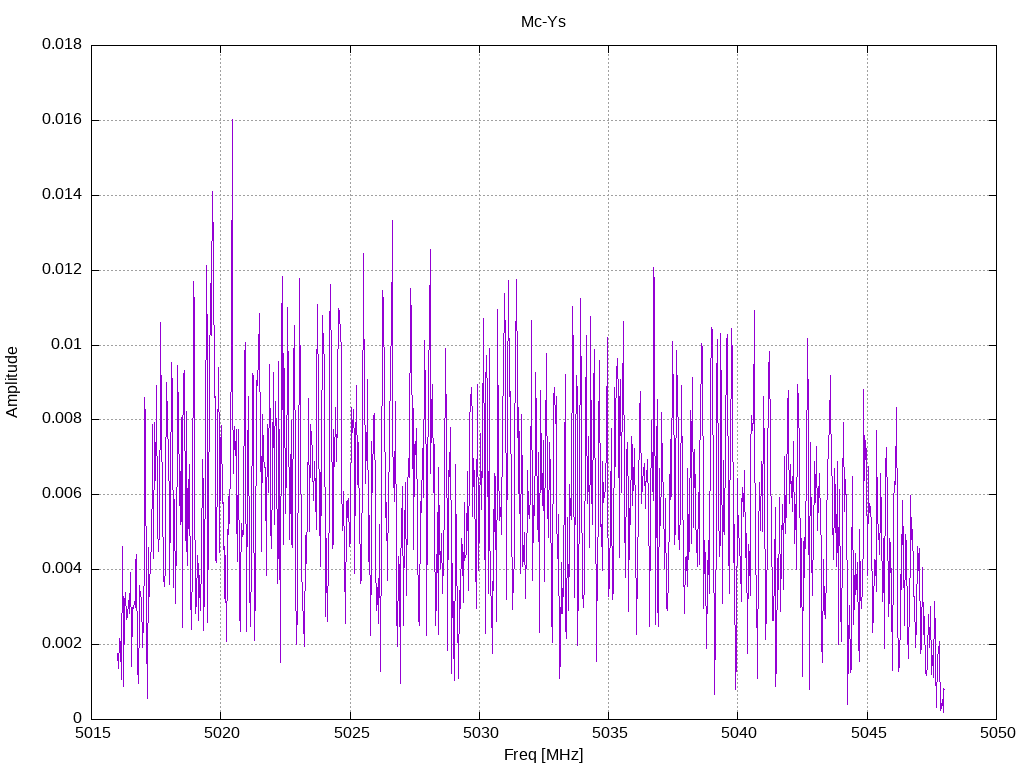Click the 5025 x-axis tick label
Viewport: 1024px width, 768px height.
(x=351, y=733)
